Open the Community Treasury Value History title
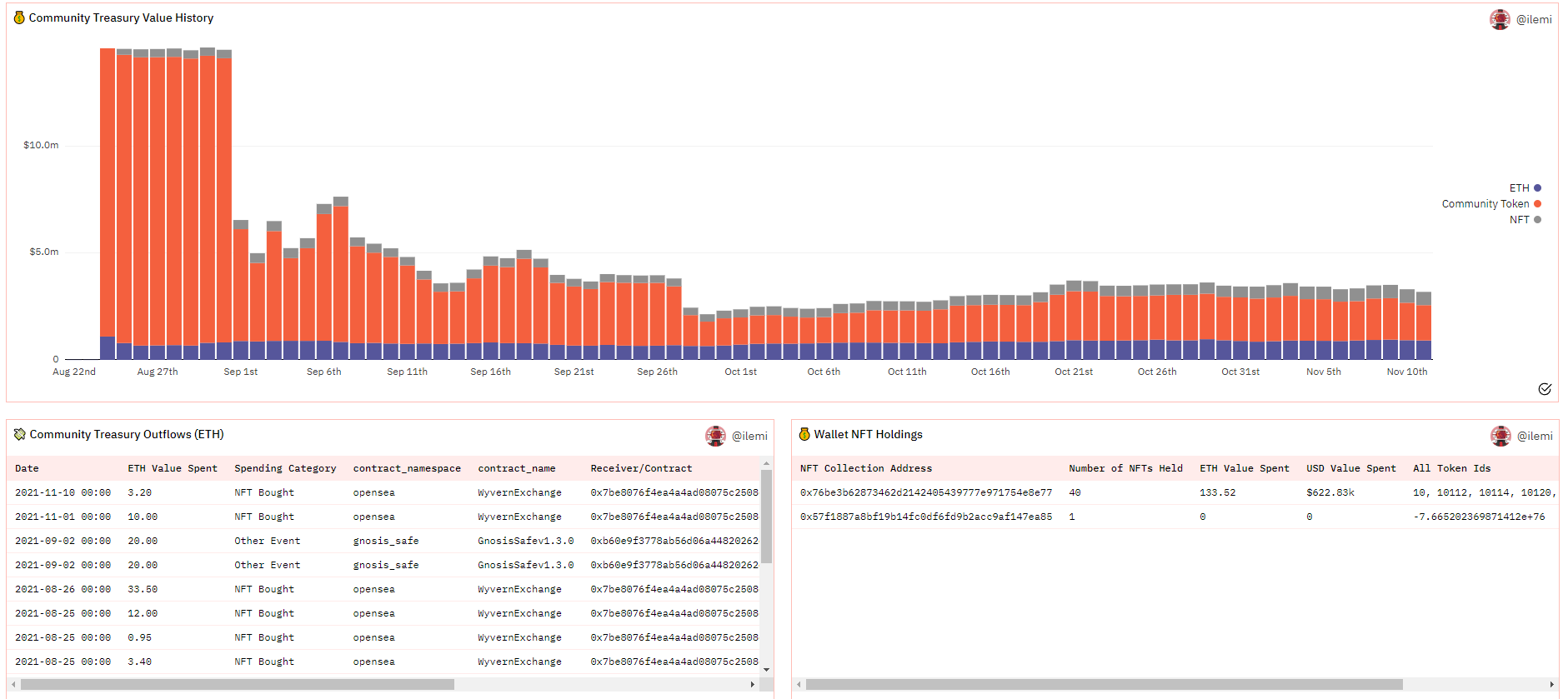The image size is (1568, 699). 121,17
